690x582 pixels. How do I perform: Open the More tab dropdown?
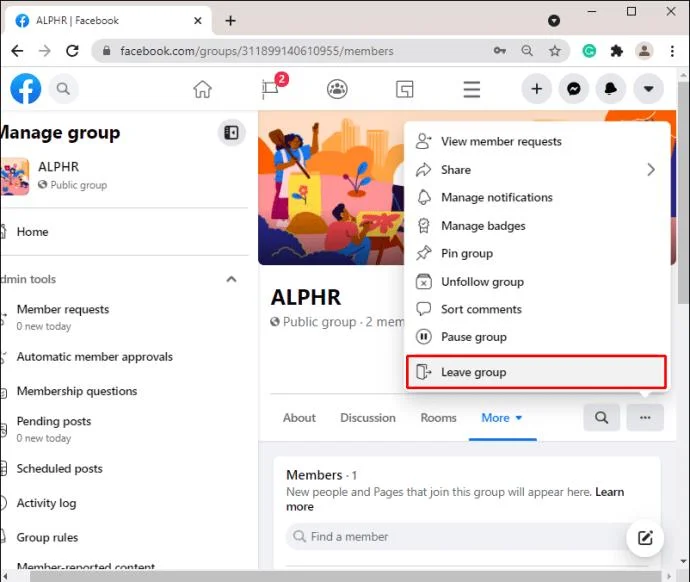502,418
